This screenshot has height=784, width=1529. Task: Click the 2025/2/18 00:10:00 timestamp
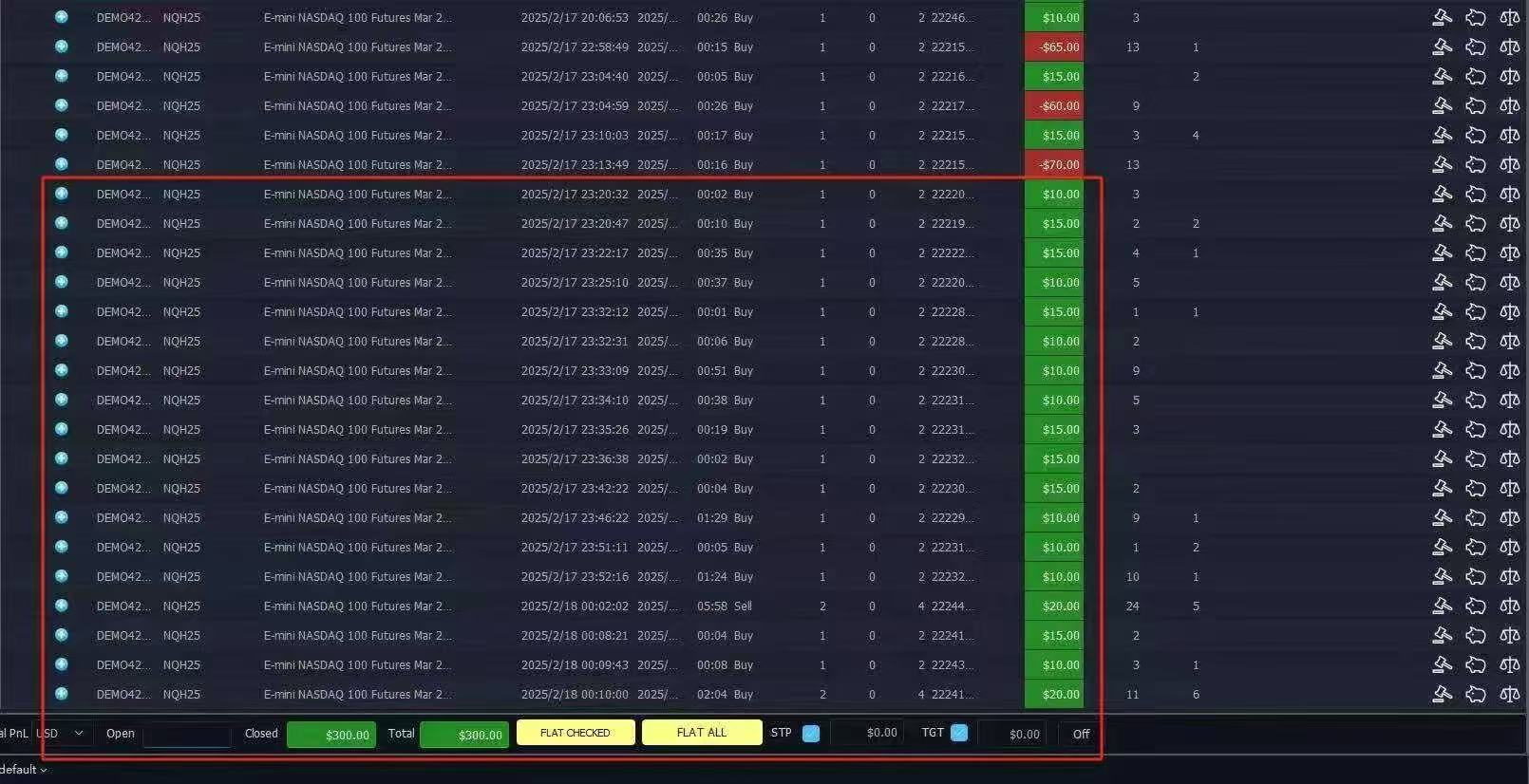[575, 694]
